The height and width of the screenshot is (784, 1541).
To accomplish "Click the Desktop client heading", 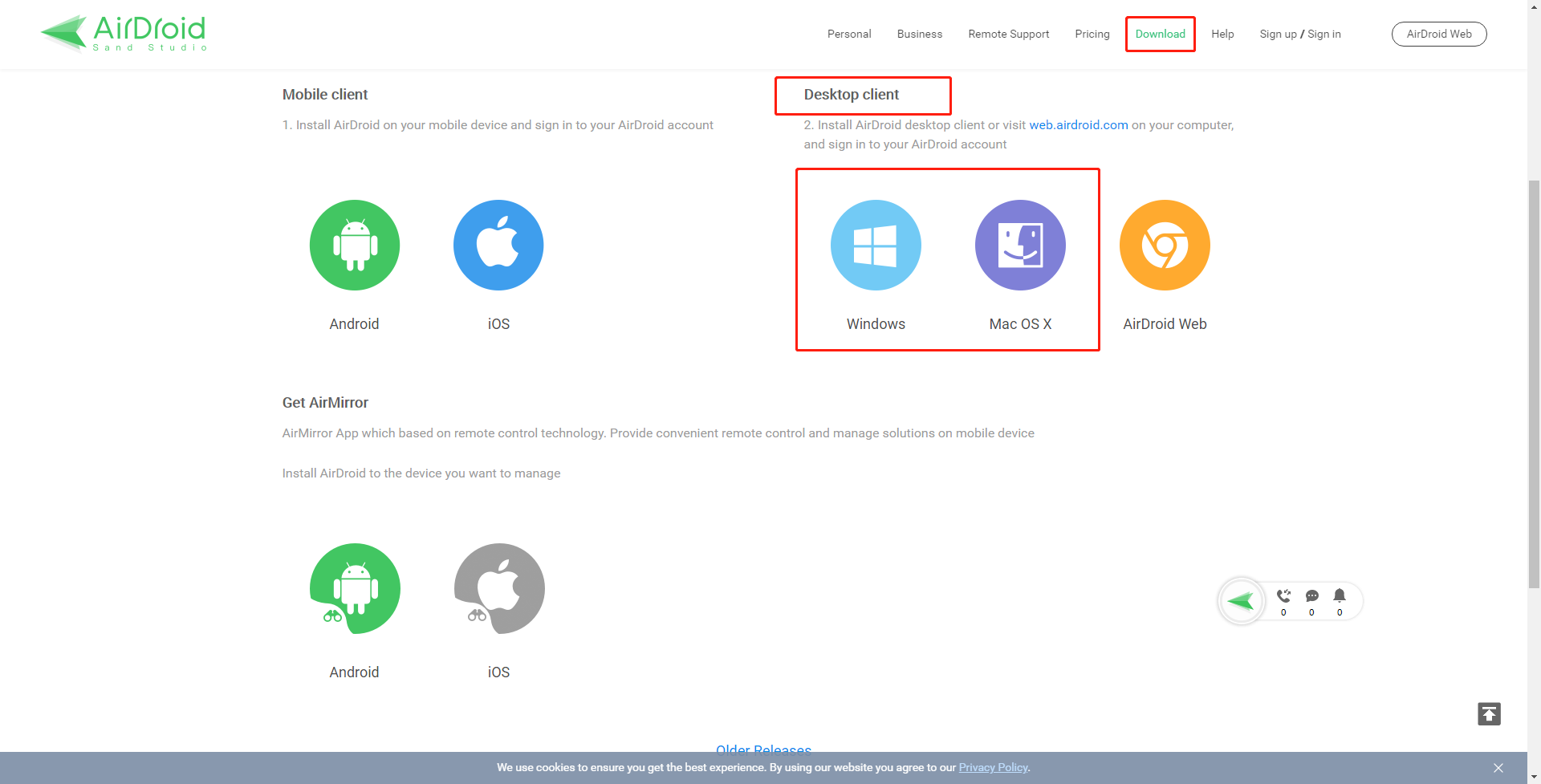I will (852, 95).
